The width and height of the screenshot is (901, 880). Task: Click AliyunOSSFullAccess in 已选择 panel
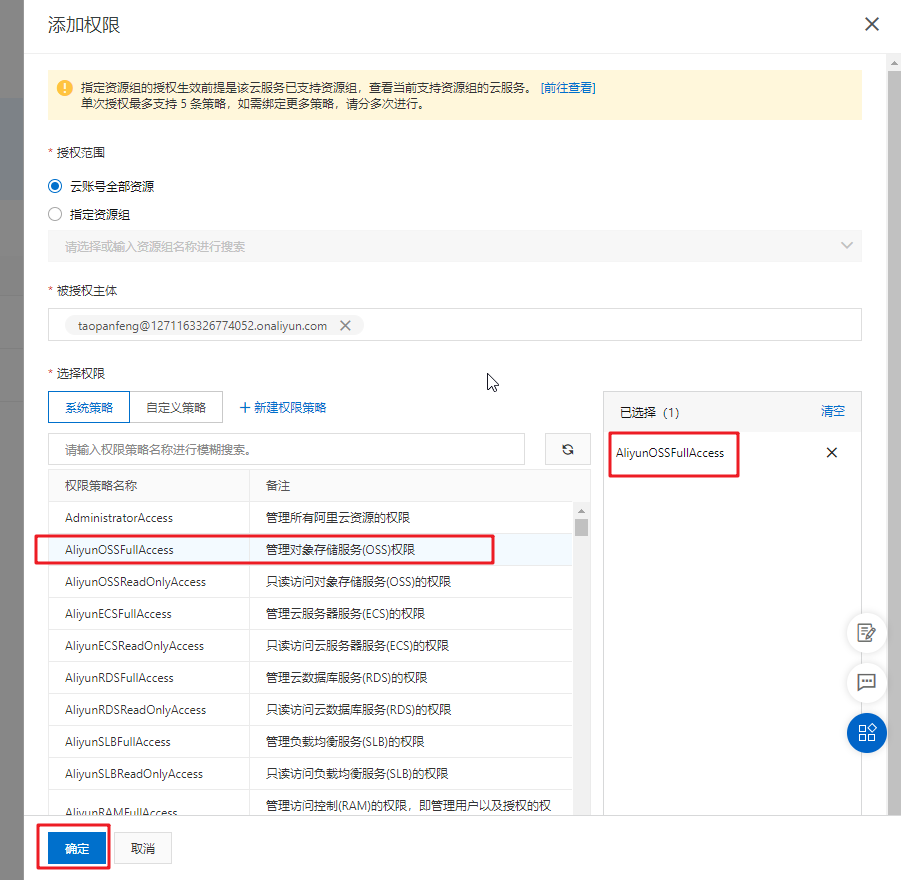pos(670,453)
